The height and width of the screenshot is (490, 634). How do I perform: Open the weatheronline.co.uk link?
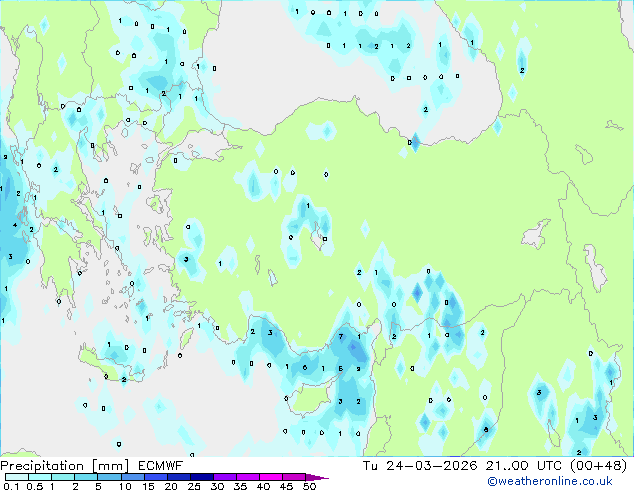click(x=549, y=481)
